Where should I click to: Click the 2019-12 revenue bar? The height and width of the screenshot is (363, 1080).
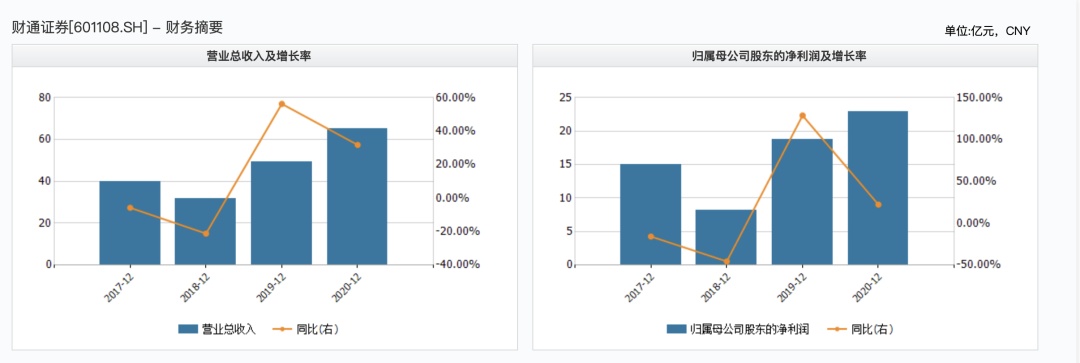[281, 213]
